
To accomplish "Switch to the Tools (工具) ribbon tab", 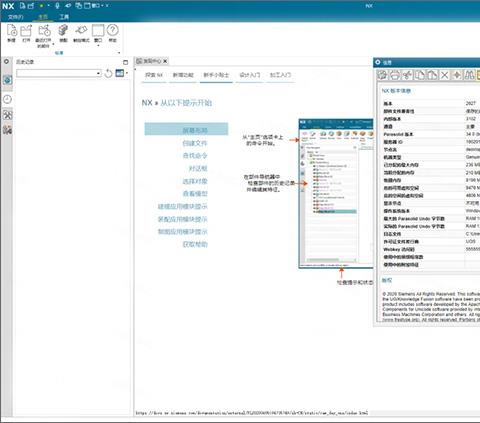I will (x=64, y=17).
